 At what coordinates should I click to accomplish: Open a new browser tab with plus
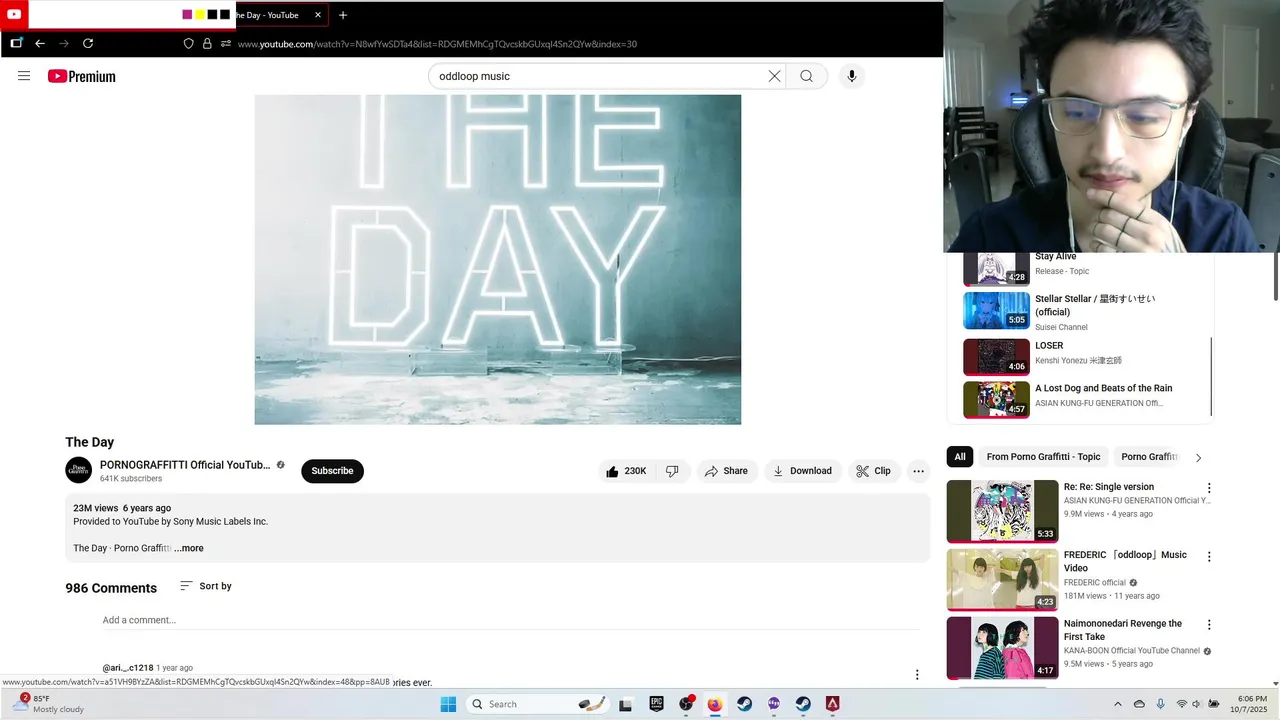click(x=343, y=15)
